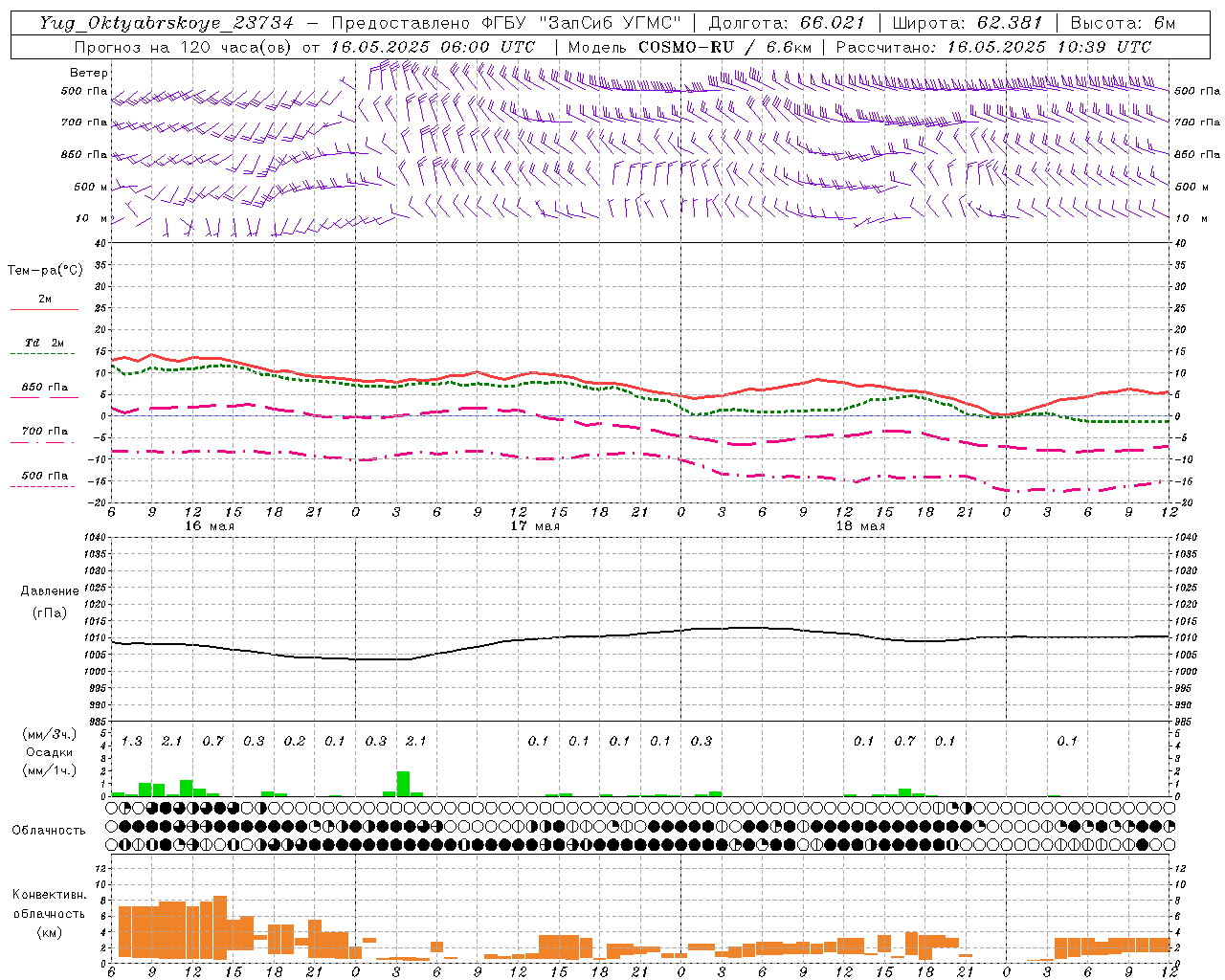The height and width of the screenshot is (980, 1225).
Task: Click the 16 мая date label
Action: pos(209,525)
